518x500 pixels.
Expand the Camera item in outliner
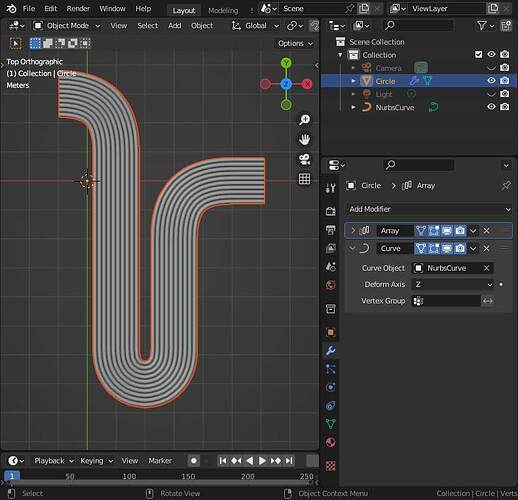click(353, 68)
